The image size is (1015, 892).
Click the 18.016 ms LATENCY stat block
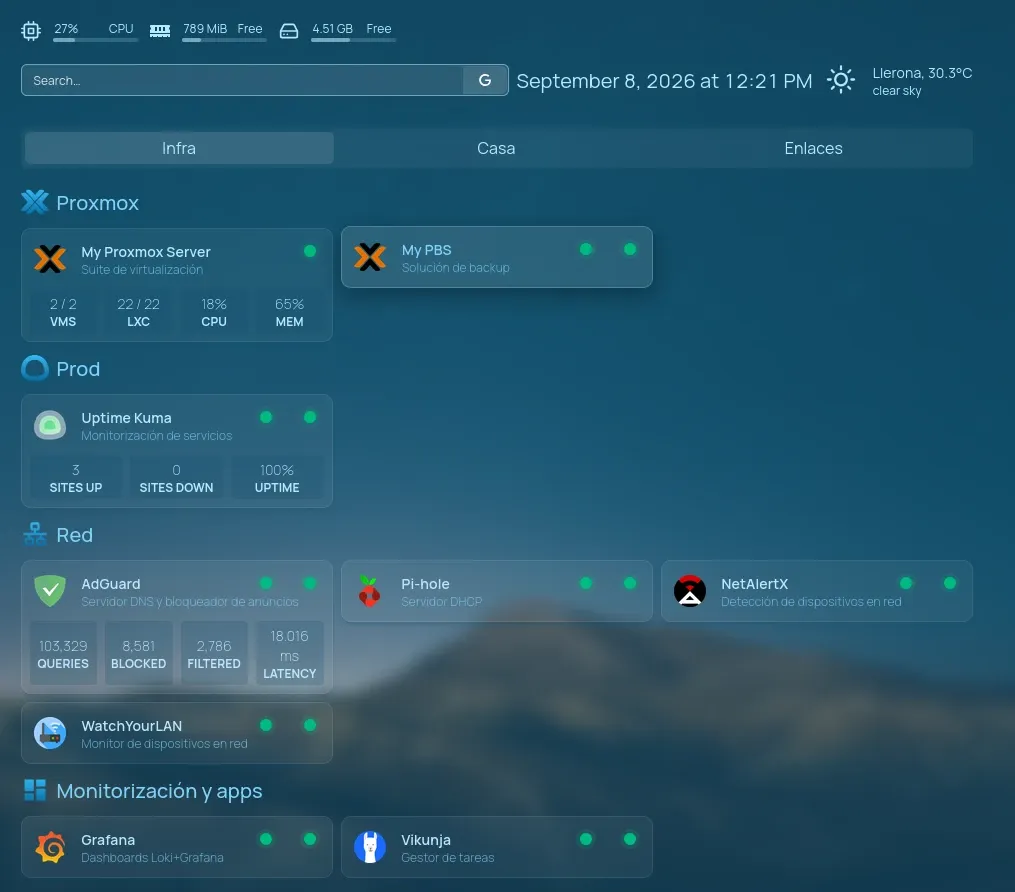tap(289, 654)
